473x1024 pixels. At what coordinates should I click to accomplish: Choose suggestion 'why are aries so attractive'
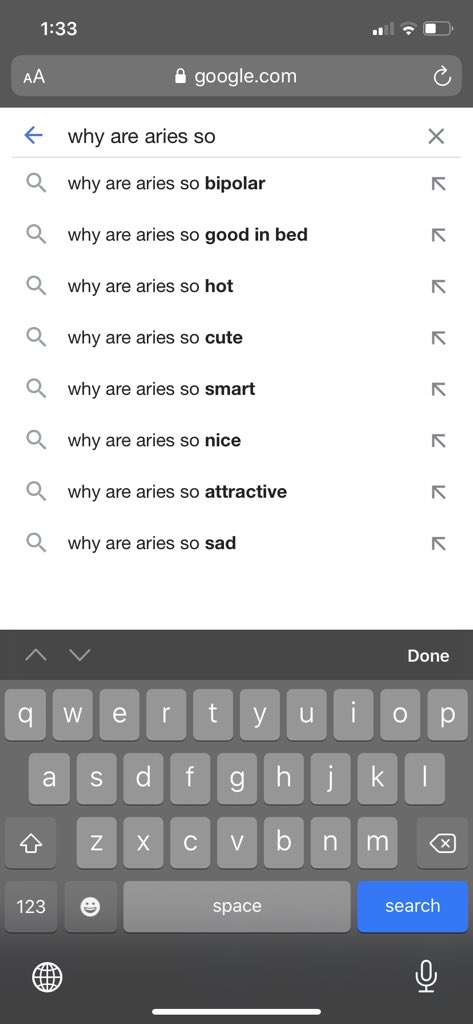[236, 492]
